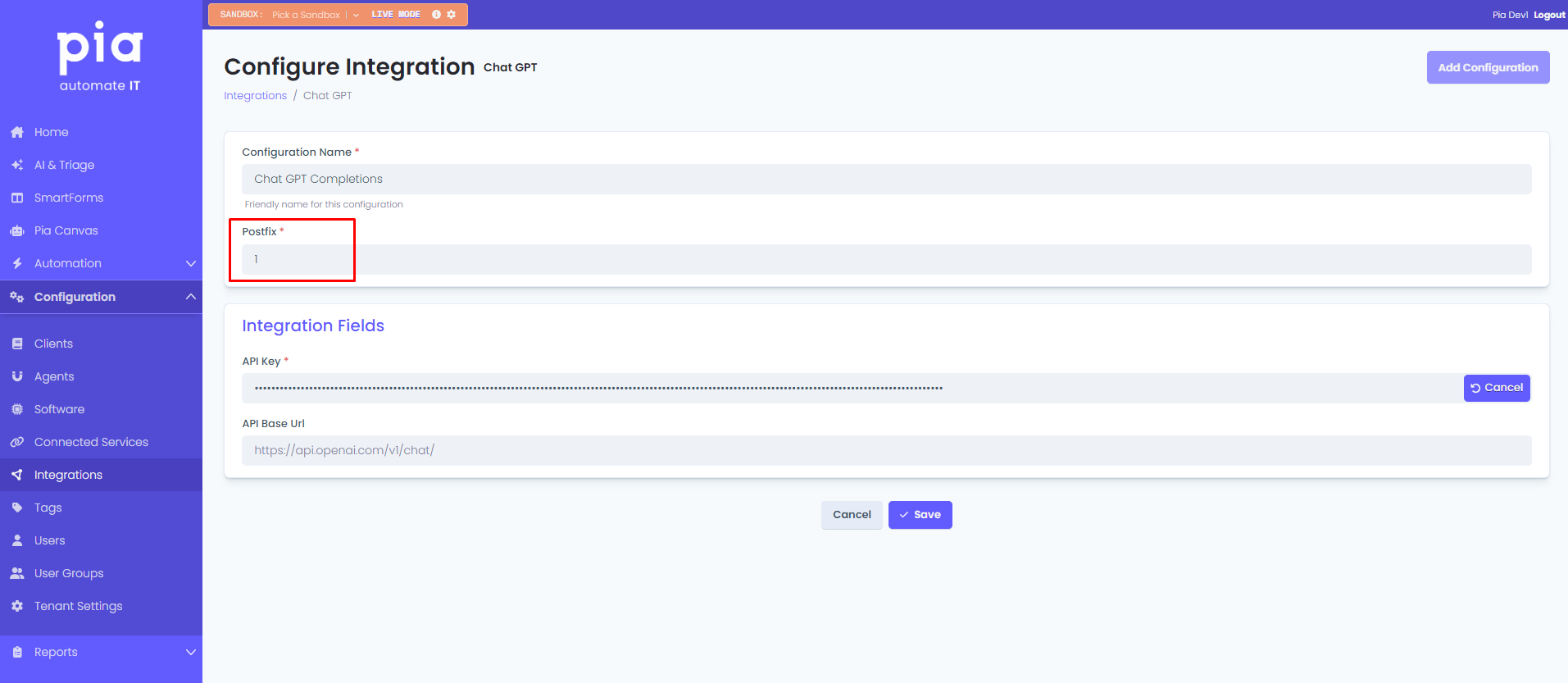Click the Chat GPT breadcrumb text

click(x=328, y=96)
